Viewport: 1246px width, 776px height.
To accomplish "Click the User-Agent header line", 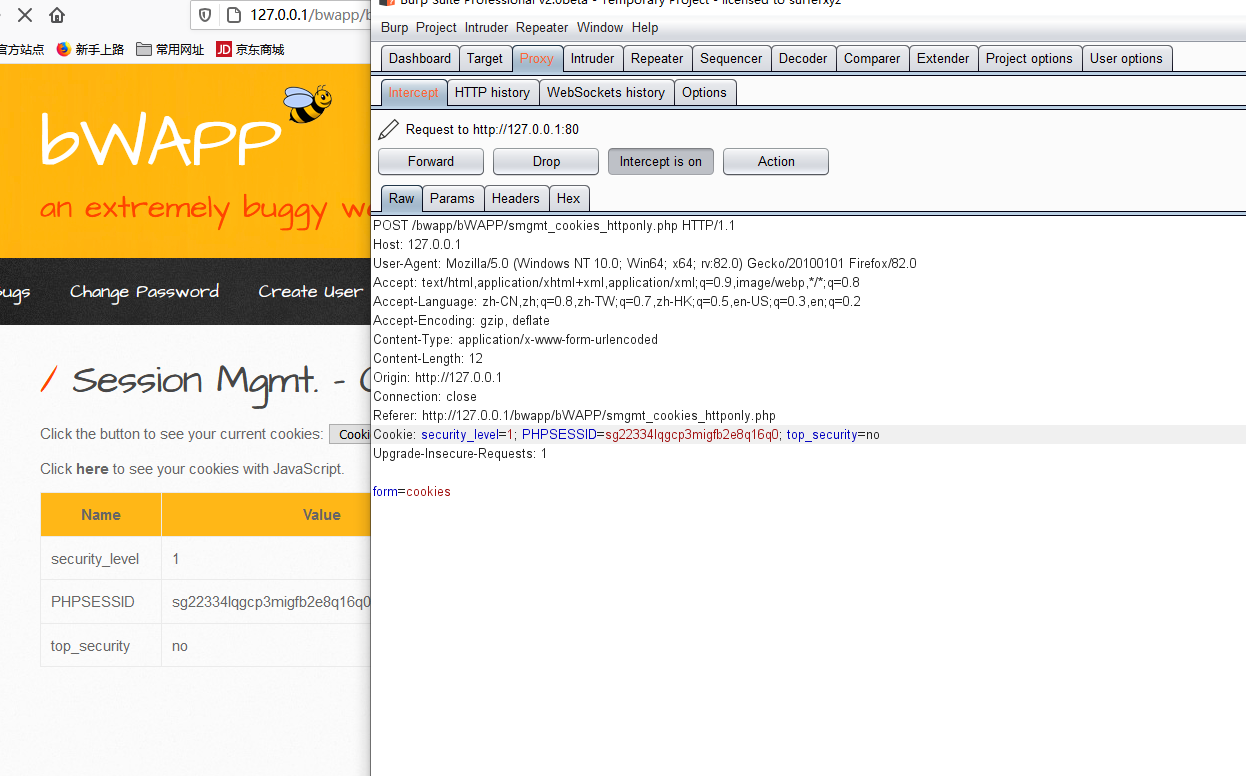I will pos(645,263).
